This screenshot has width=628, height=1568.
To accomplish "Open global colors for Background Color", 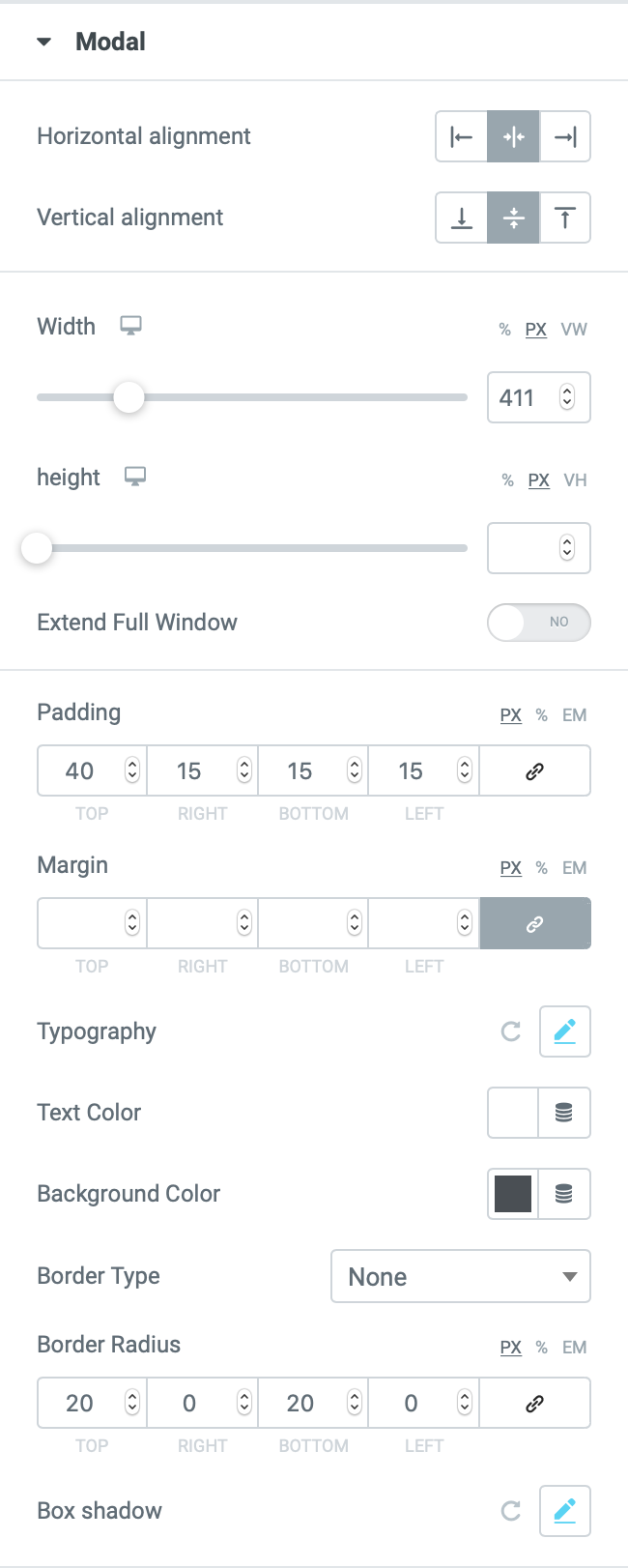I will coord(564,1194).
